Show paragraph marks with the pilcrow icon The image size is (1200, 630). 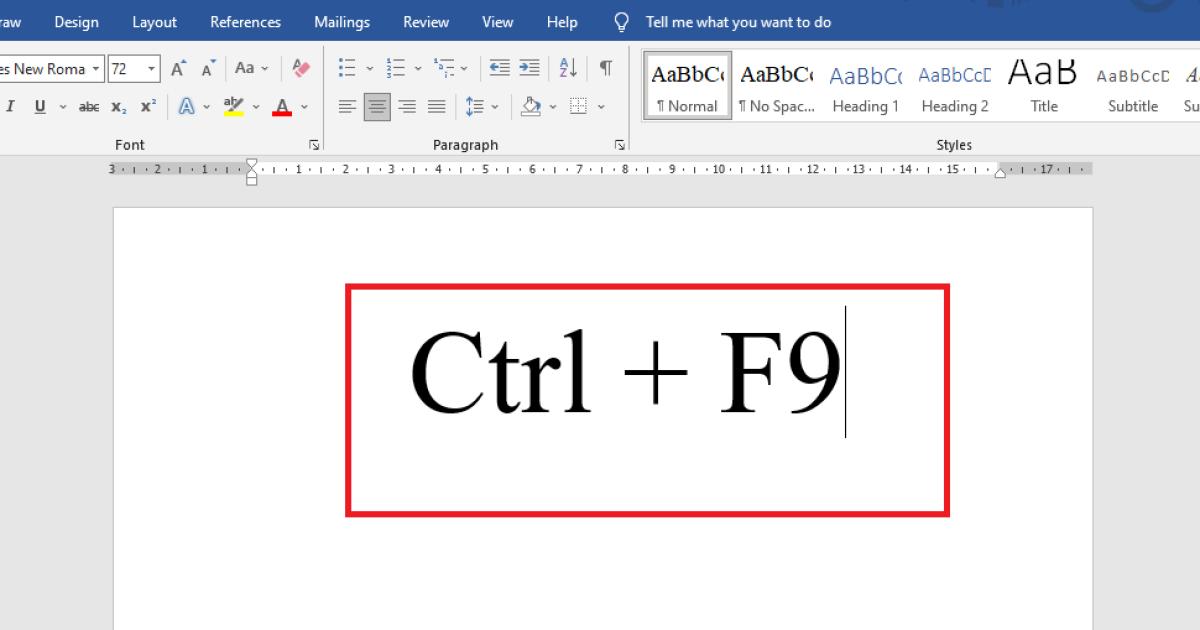(605, 68)
